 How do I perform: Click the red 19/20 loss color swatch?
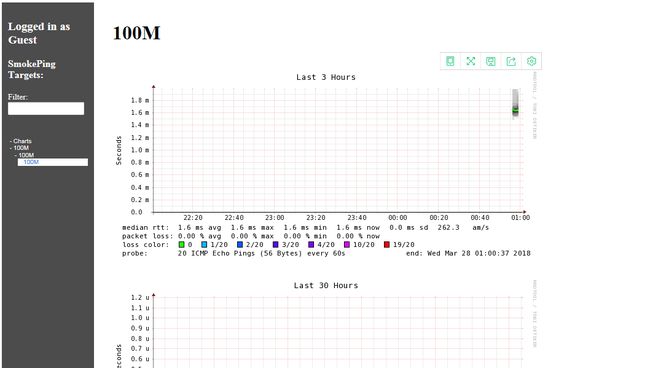click(387, 245)
